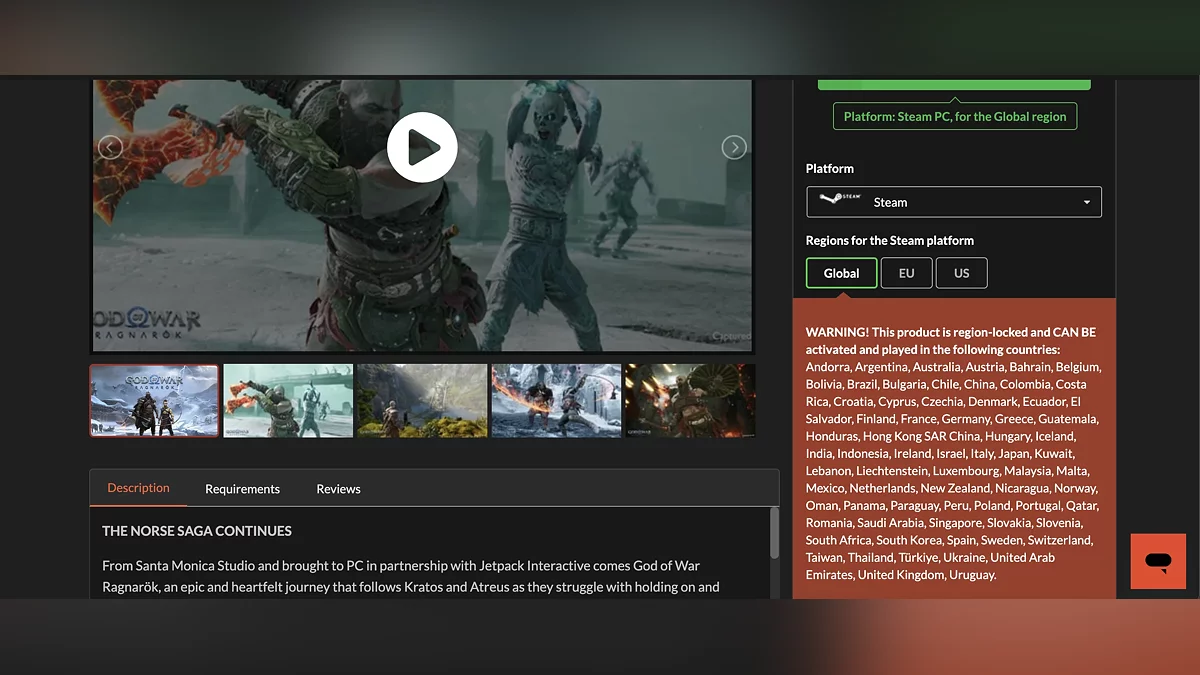Select the fourth snowy combat thumbnail
The image size is (1200, 675).
(x=556, y=400)
